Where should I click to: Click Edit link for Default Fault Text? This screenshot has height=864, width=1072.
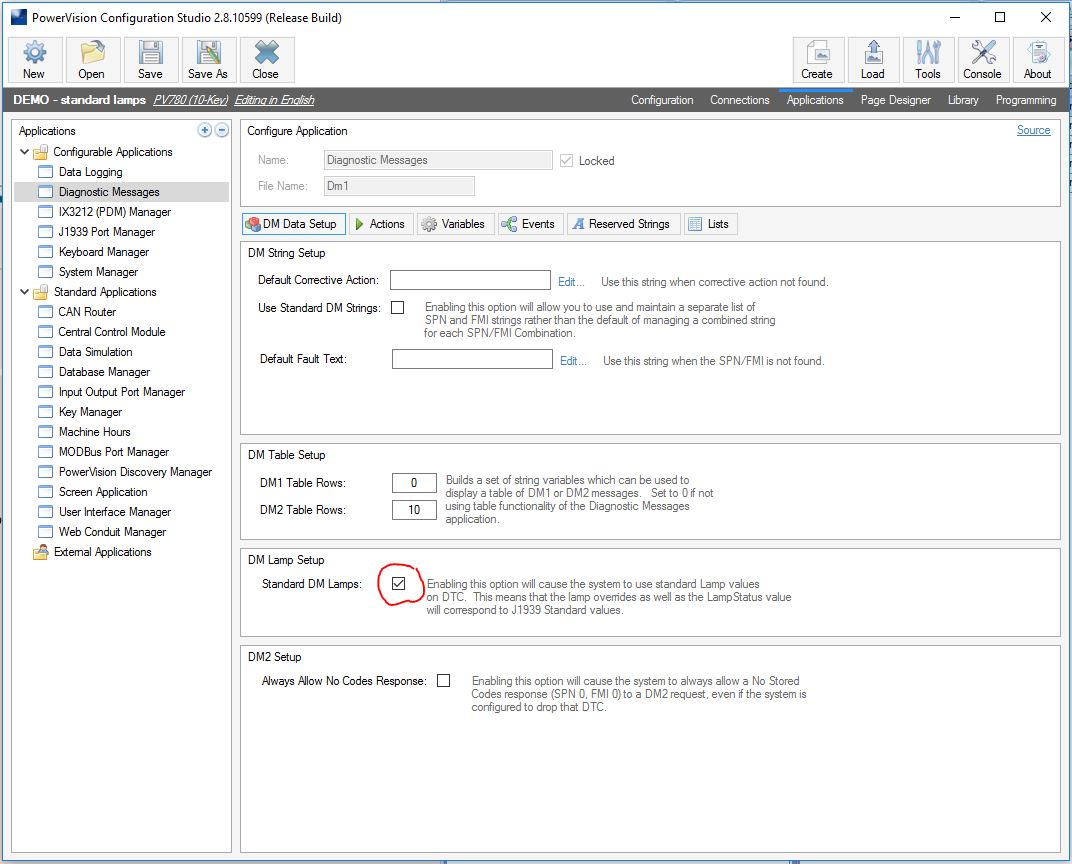[573, 361]
